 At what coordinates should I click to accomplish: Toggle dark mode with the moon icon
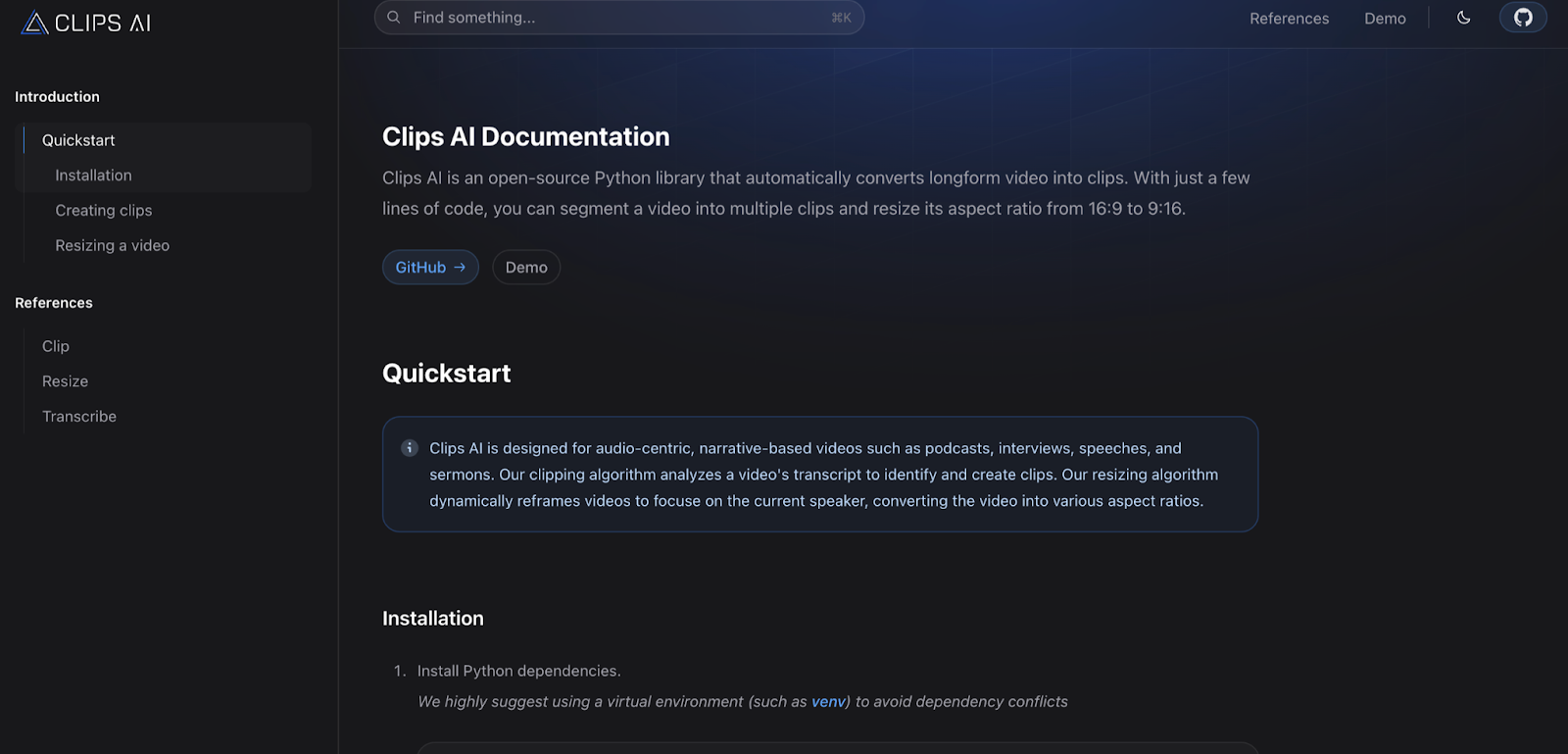click(x=1463, y=18)
